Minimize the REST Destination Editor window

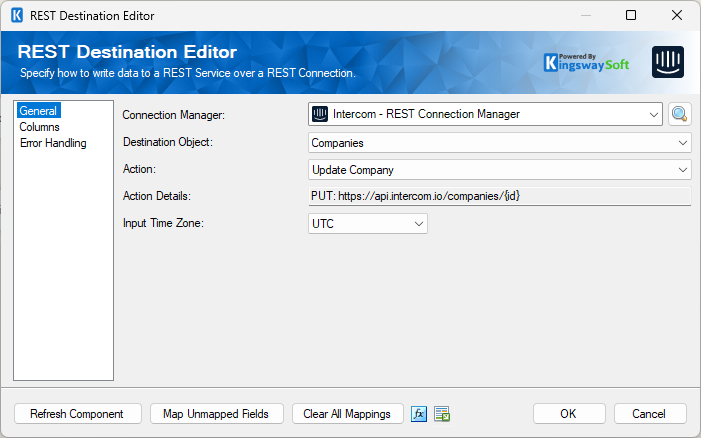[585, 15]
